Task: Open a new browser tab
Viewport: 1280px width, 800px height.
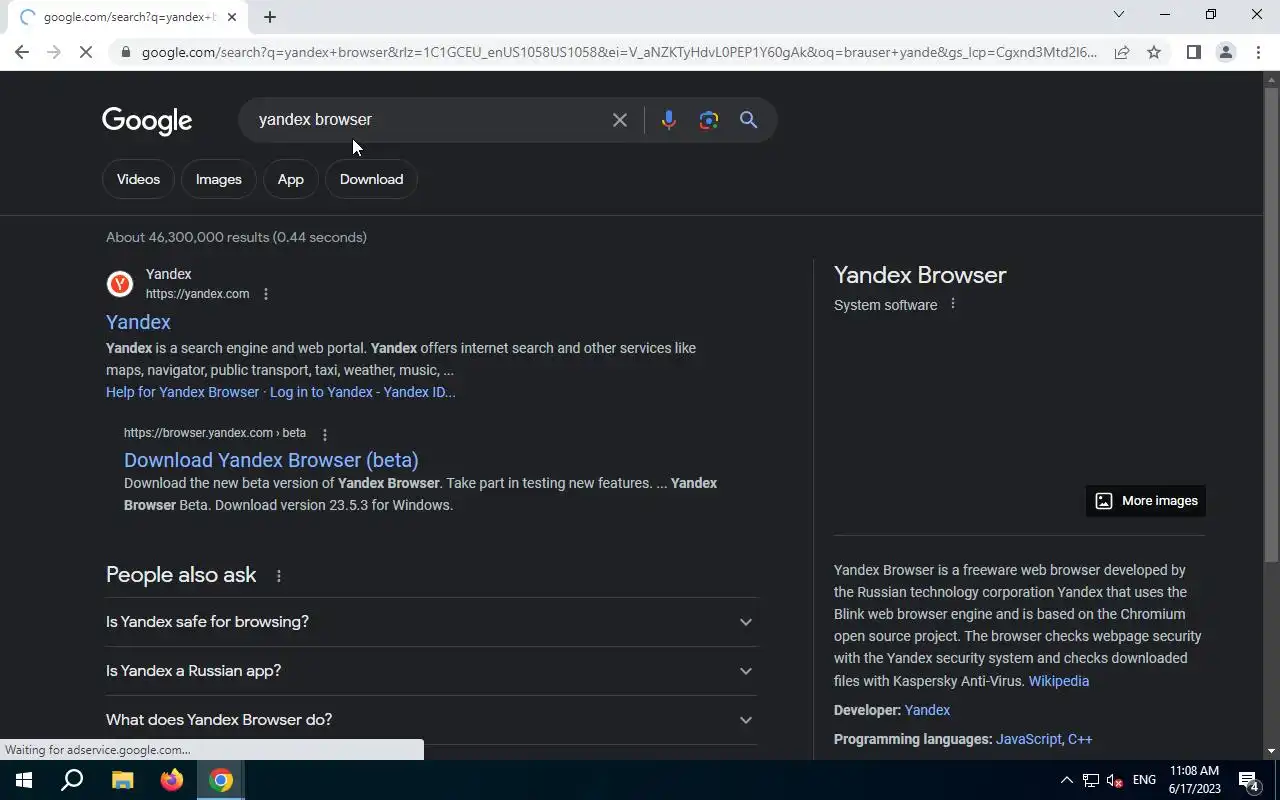Action: click(270, 17)
